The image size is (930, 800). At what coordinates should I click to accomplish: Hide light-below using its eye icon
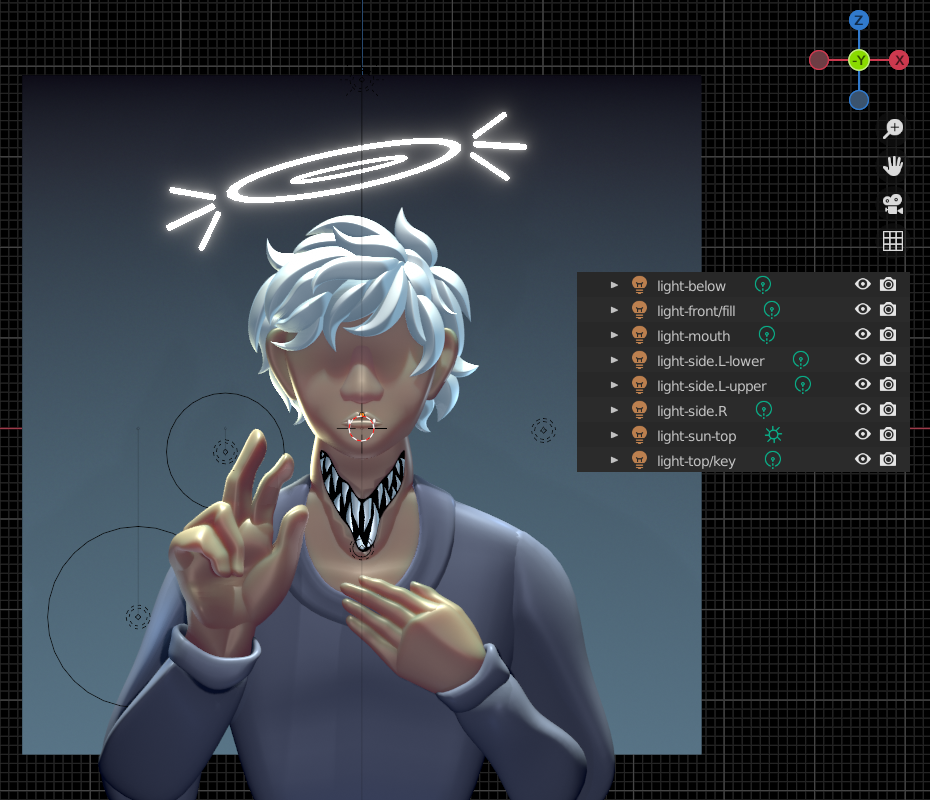point(862,285)
